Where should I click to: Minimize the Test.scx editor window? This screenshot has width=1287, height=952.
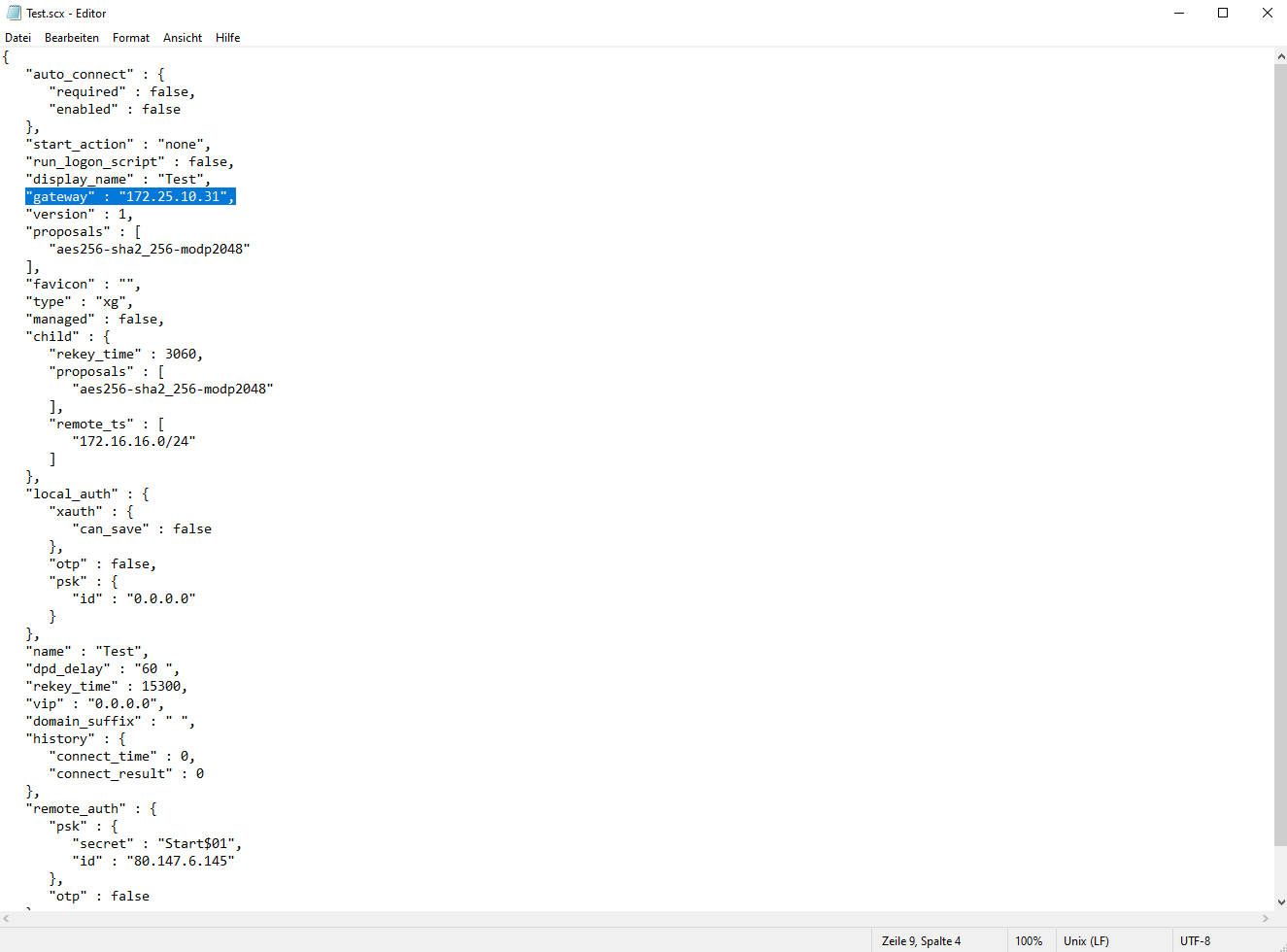pyautogui.click(x=1179, y=13)
